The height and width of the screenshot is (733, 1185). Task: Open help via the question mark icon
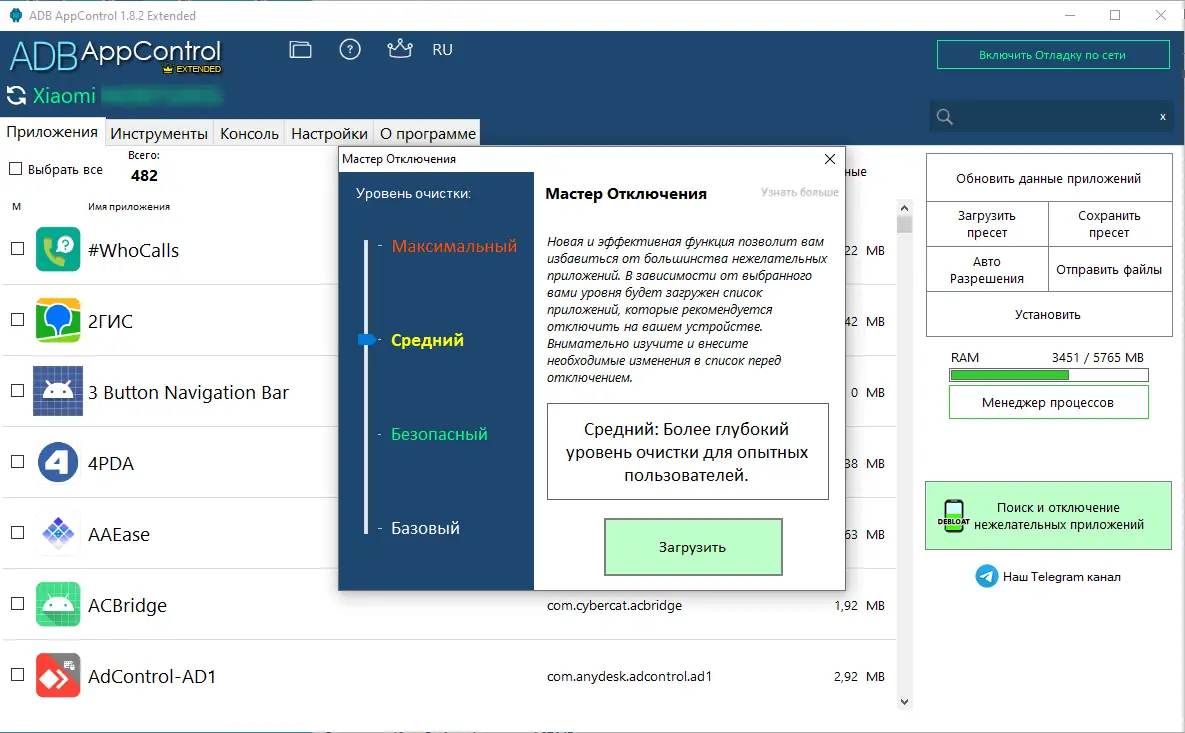350,49
